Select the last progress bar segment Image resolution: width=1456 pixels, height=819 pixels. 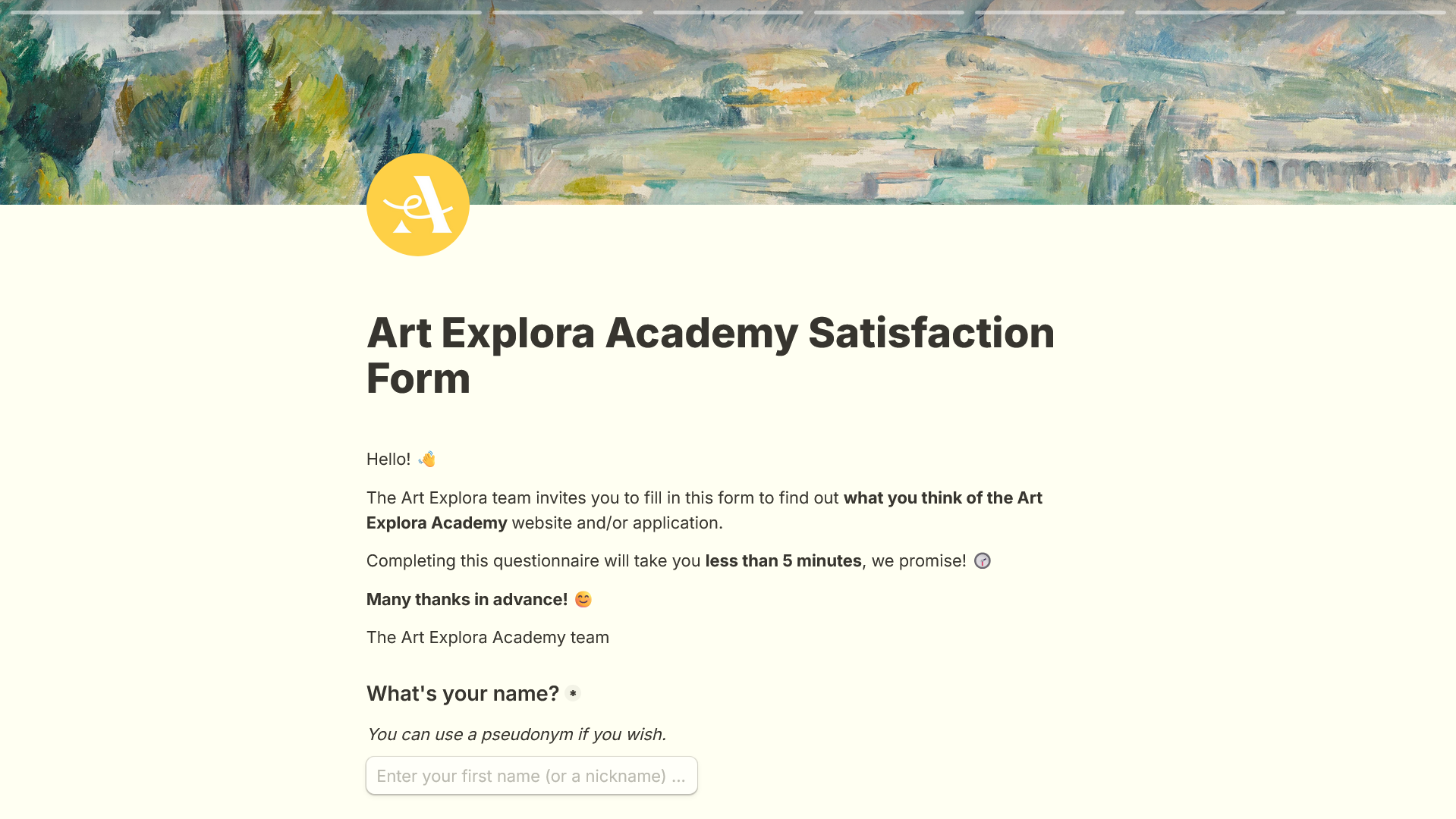[x=1371, y=12]
